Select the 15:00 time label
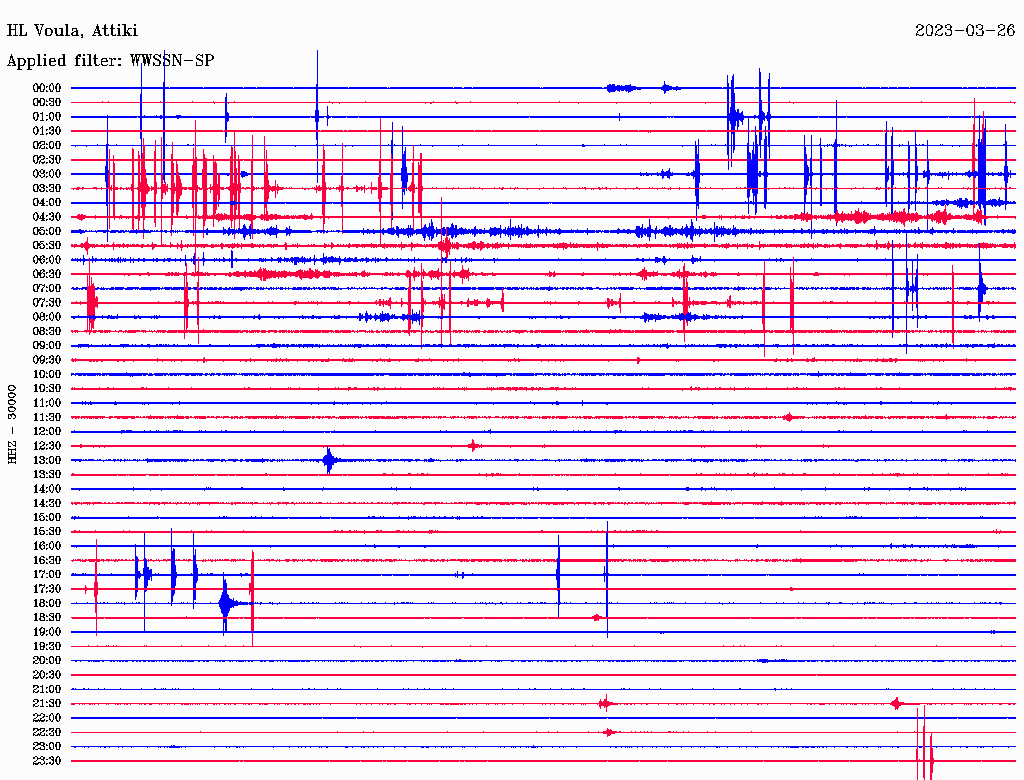This screenshot has width=1024, height=780. pyautogui.click(x=47, y=517)
